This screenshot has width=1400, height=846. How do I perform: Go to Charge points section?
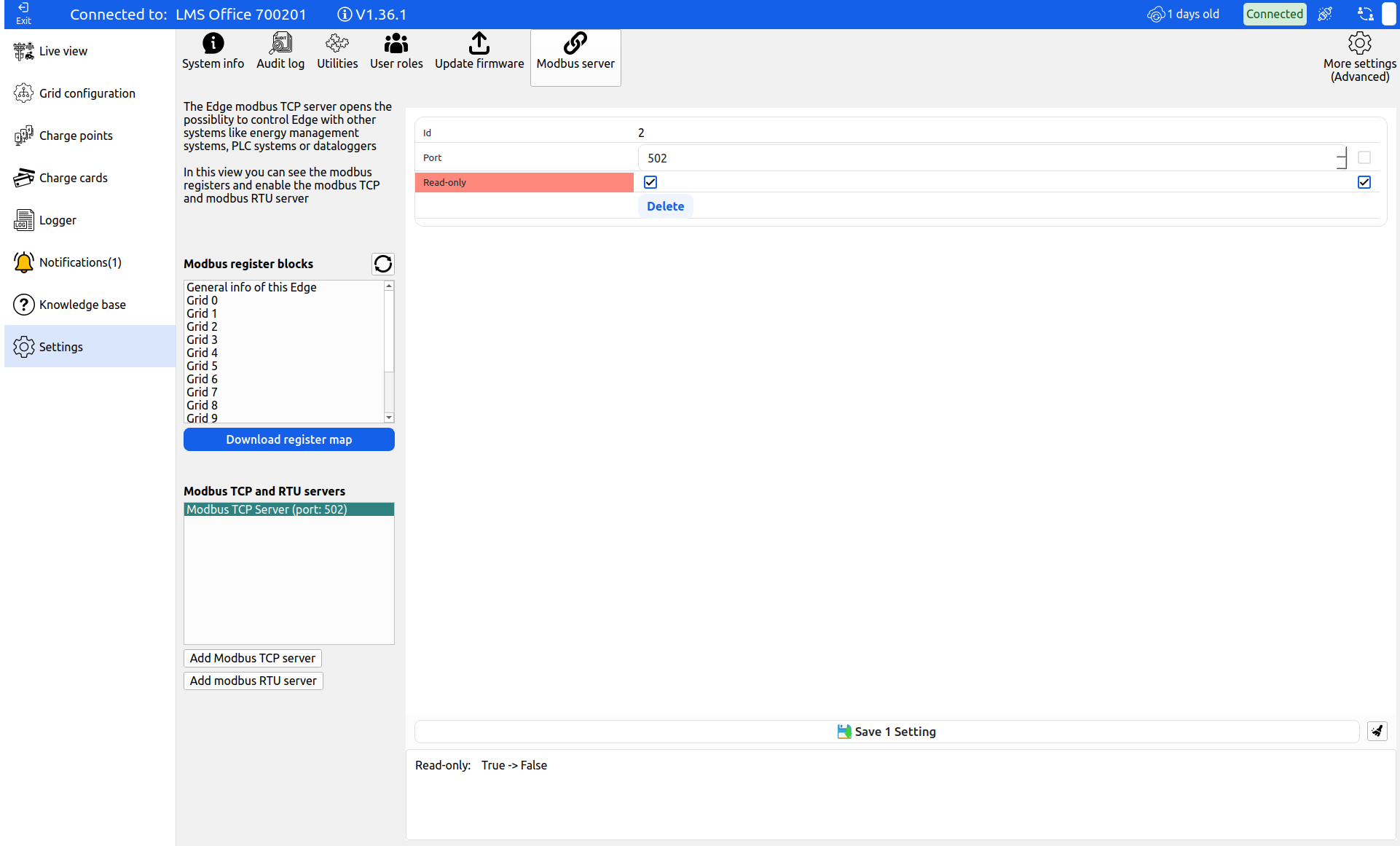point(90,136)
